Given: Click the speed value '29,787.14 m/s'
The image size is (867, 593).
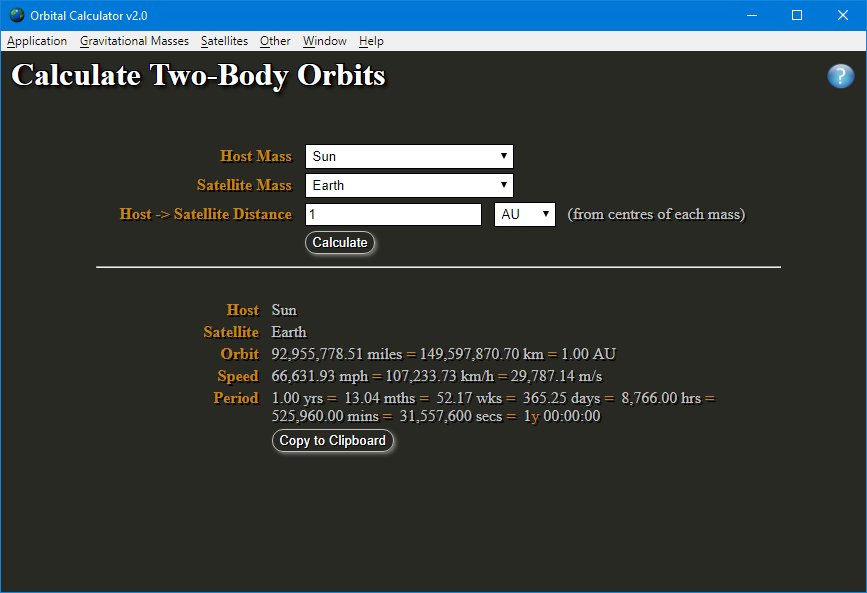Looking at the screenshot, I should tap(556, 376).
